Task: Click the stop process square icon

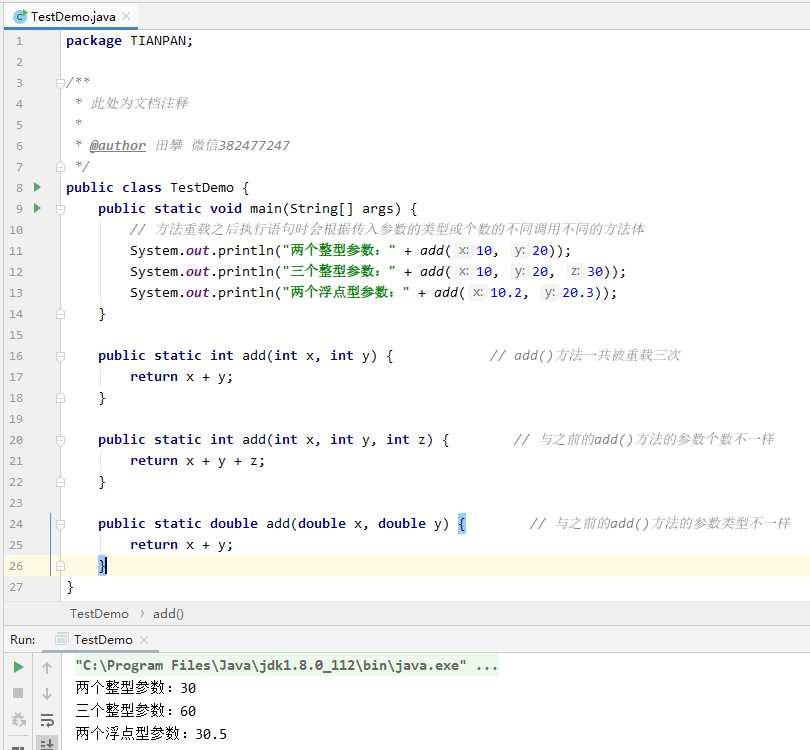Action: click(x=18, y=693)
